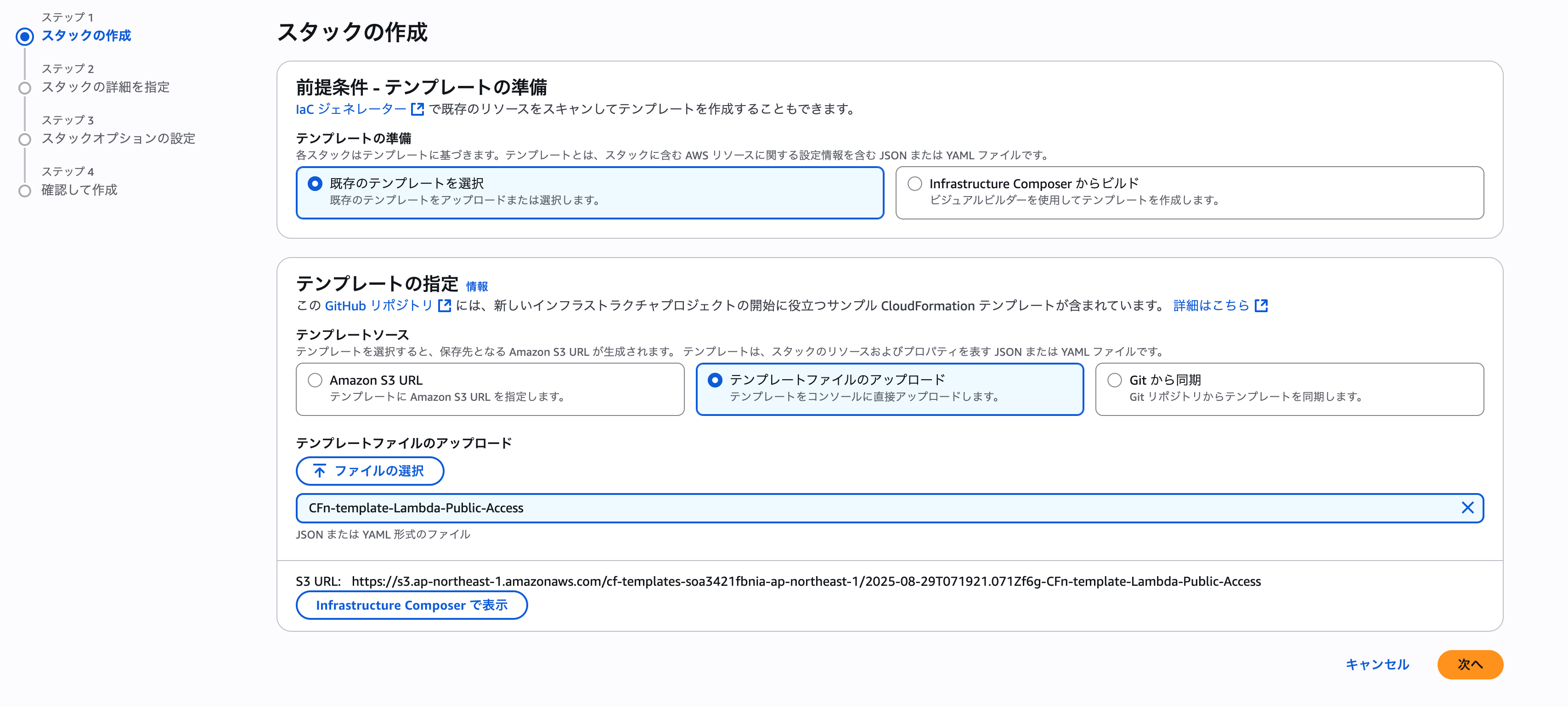Click external link icon beside 詳細はこちら
Image resolution: width=1568 pixels, height=707 pixels.
click(x=1261, y=305)
